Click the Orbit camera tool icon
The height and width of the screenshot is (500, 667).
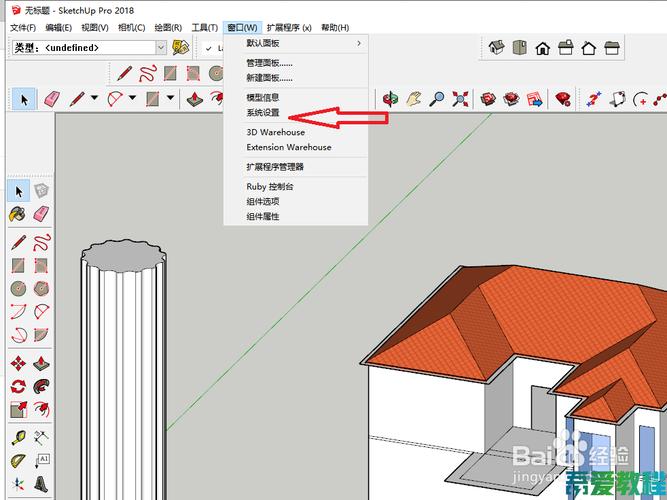pyautogui.click(x=390, y=99)
